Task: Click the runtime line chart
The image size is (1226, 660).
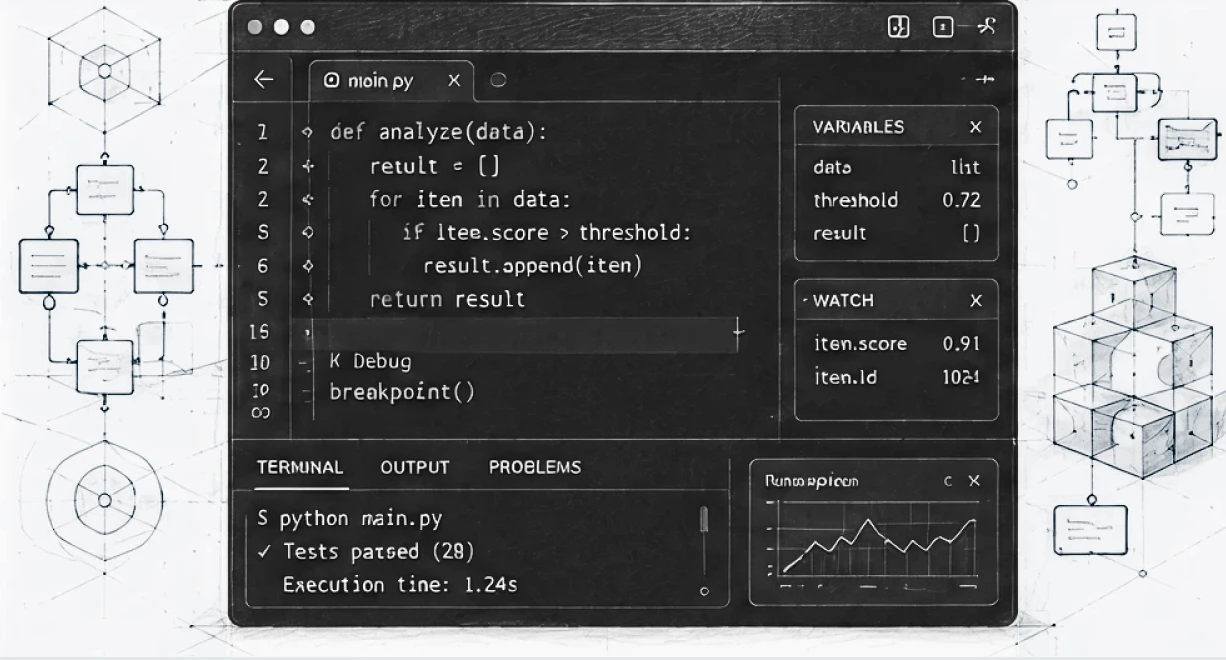Action: click(x=876, y=540)
